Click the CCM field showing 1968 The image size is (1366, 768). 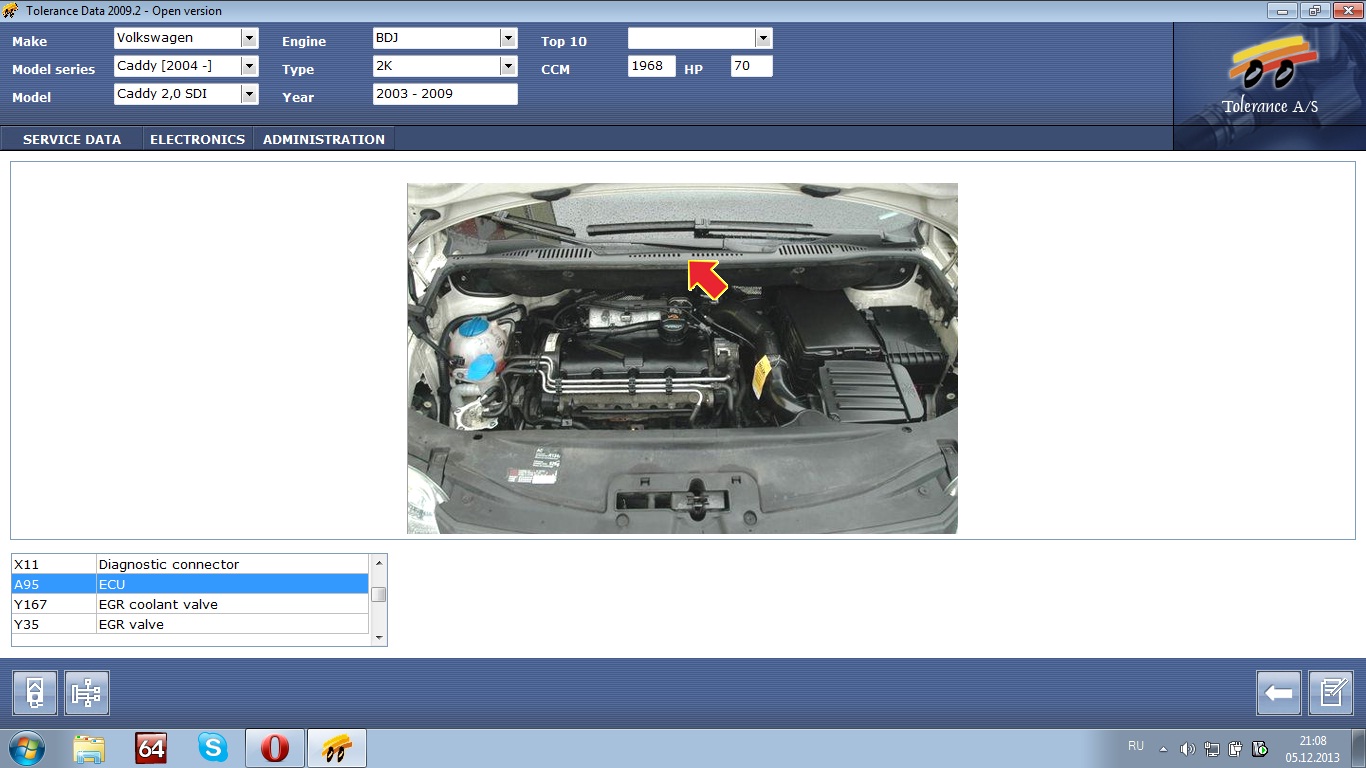pos(652,66)
